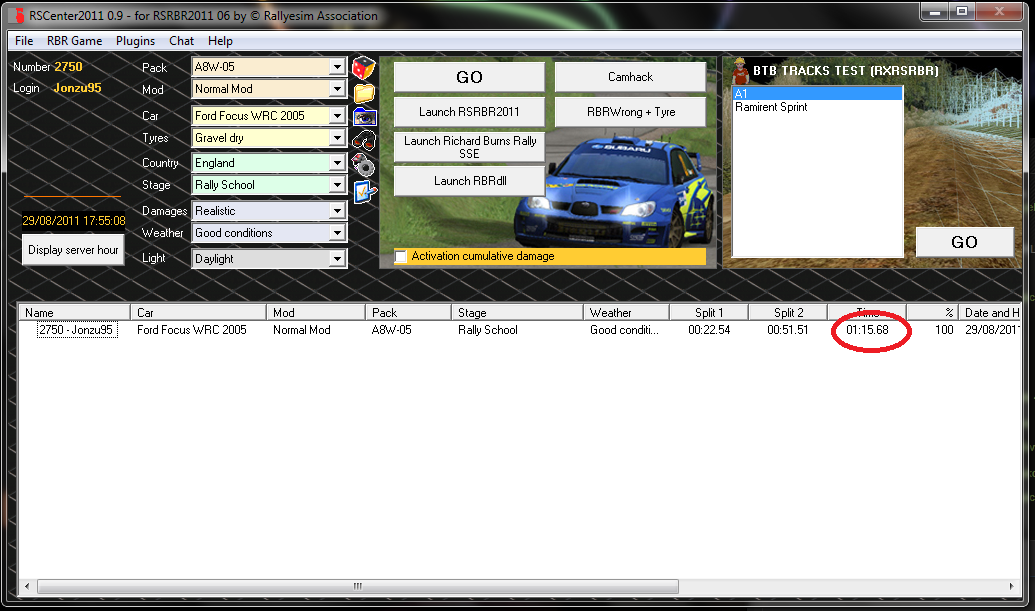Expand the Pack dropdown A8W-05
The width and height of the screenshot is (1035, 611).
[x=337, y=67]
